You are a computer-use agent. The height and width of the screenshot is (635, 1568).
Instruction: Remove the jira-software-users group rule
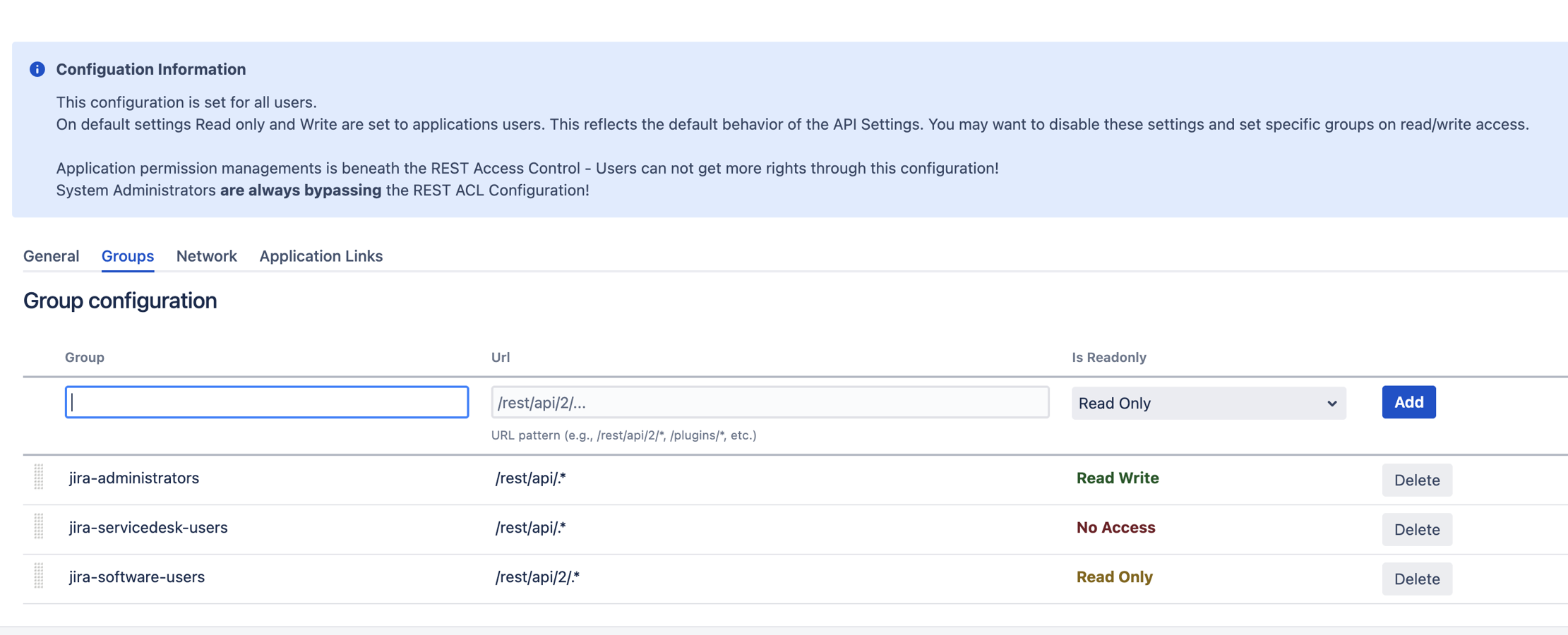pyautogui.click(x=1416, y=579)
